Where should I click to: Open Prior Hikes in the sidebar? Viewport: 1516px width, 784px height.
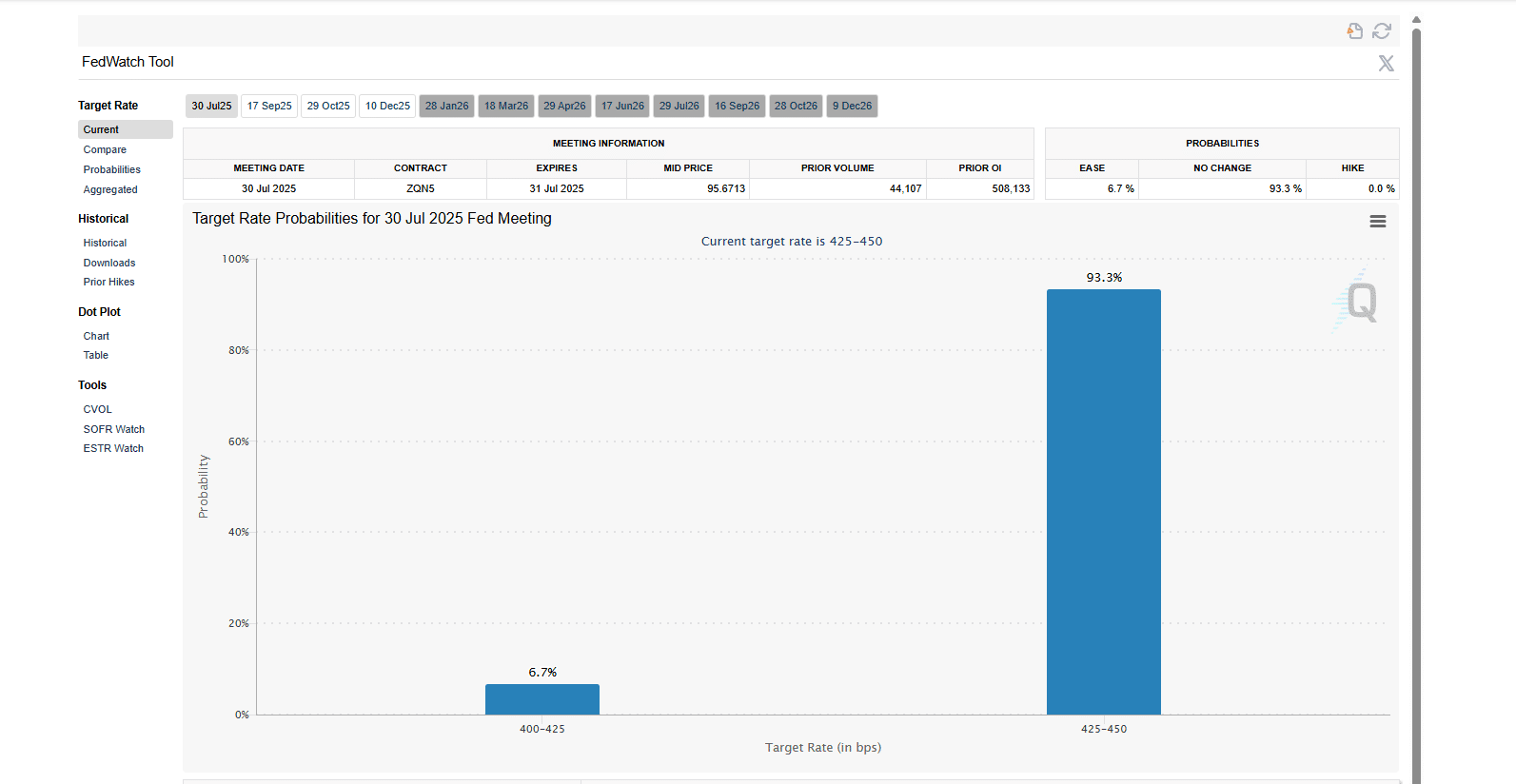tap(108, 282)
